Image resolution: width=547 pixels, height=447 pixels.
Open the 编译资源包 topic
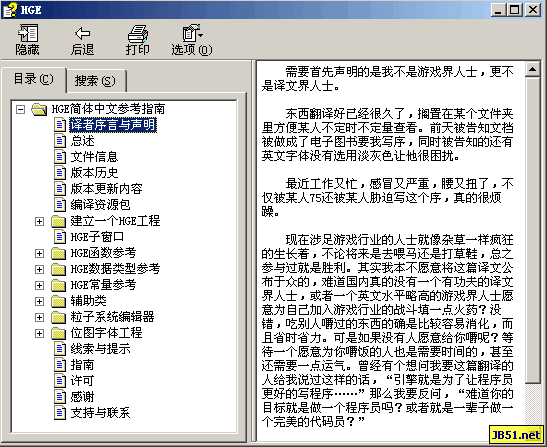[100, 205]
